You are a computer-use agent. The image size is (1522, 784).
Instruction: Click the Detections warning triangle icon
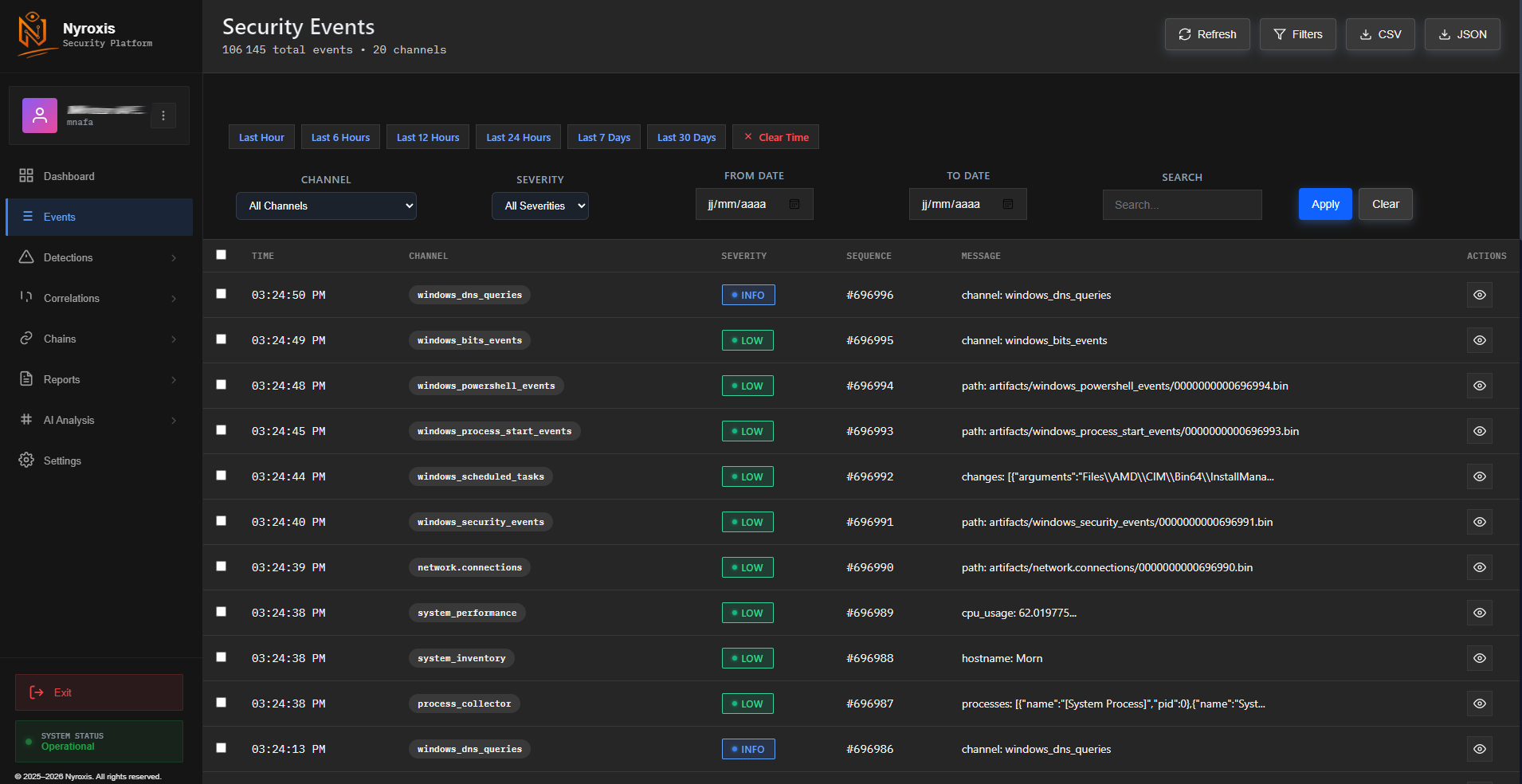pos(26,257)
